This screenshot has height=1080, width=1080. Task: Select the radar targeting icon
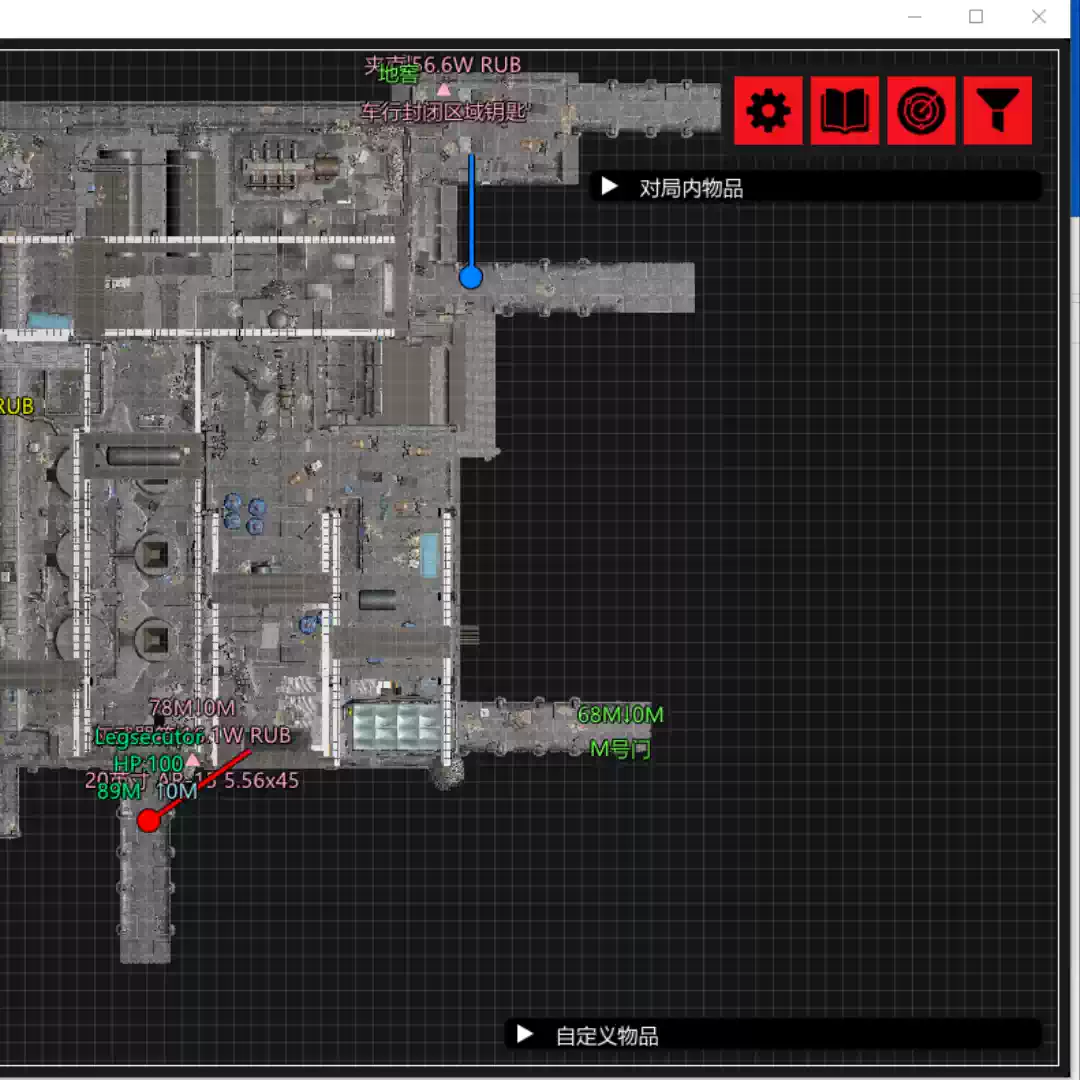pyautogui.click(x=921, y=110)
